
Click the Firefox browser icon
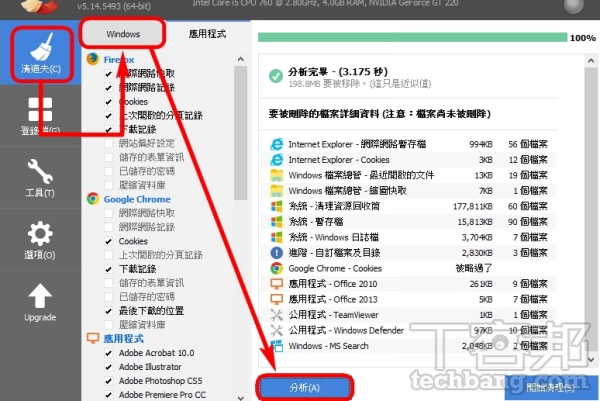click(x=93, y=59)
